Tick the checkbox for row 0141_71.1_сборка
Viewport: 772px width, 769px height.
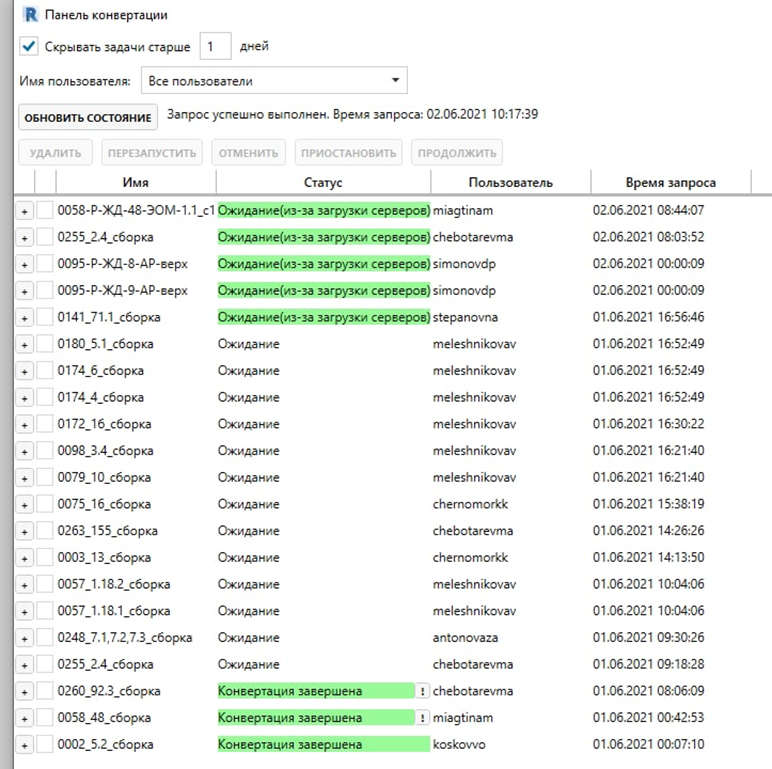coord(45,317)
